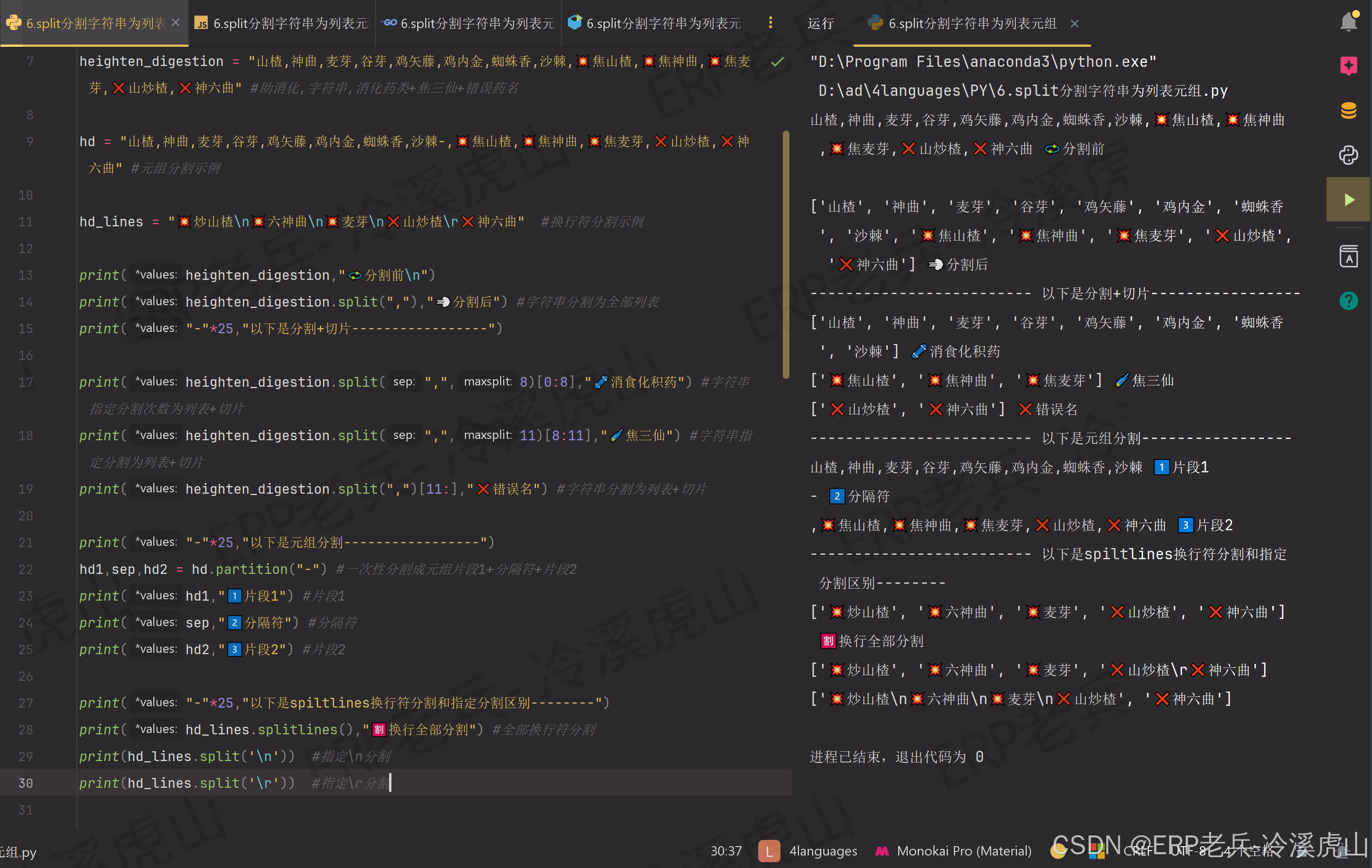The width and height of the screenshot is (1372, 868).
Task: Close the run tab 6.split分割字符串为列表元组
Action: tap(1074, 23)
